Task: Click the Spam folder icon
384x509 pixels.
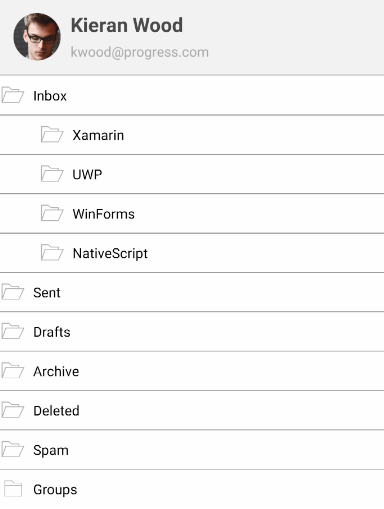Action: pyautogui.click(x=13, y=449)
